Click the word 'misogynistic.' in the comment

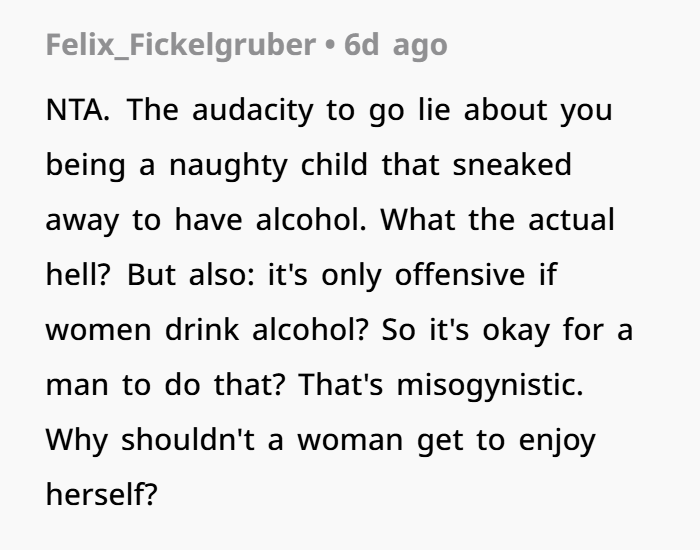(490, 385)
